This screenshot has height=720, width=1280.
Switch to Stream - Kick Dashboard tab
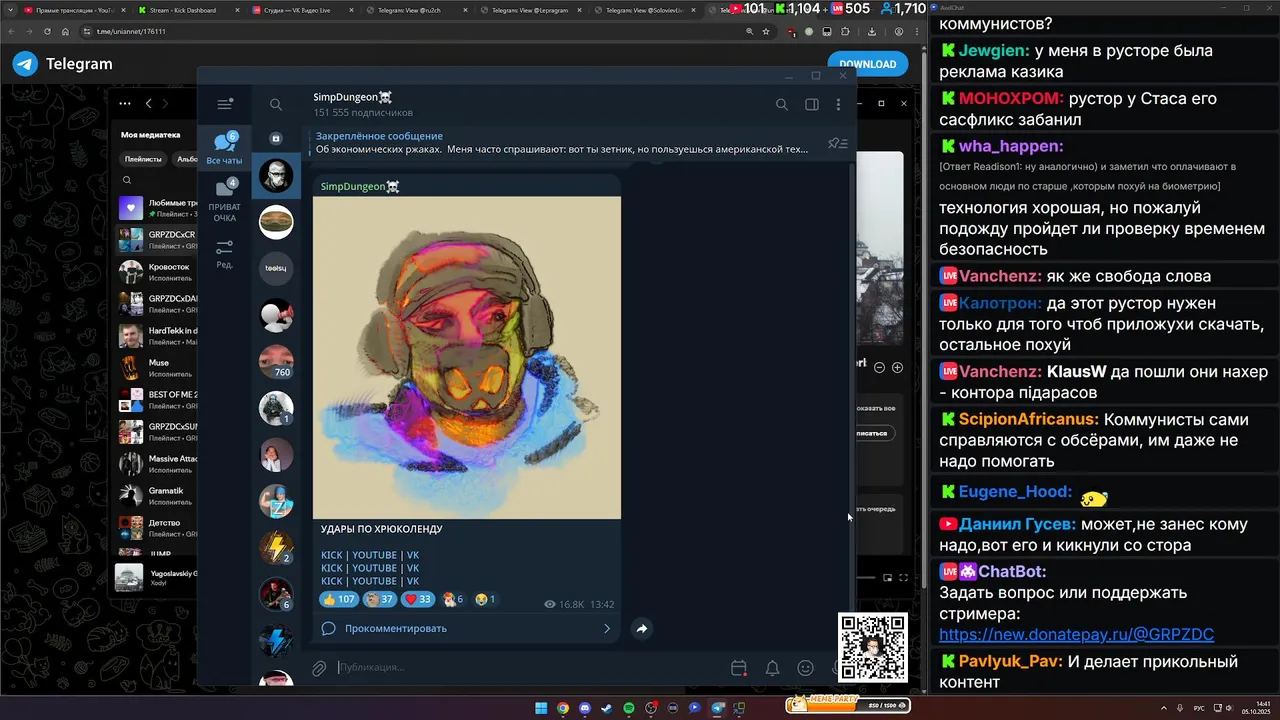point(181,10)
